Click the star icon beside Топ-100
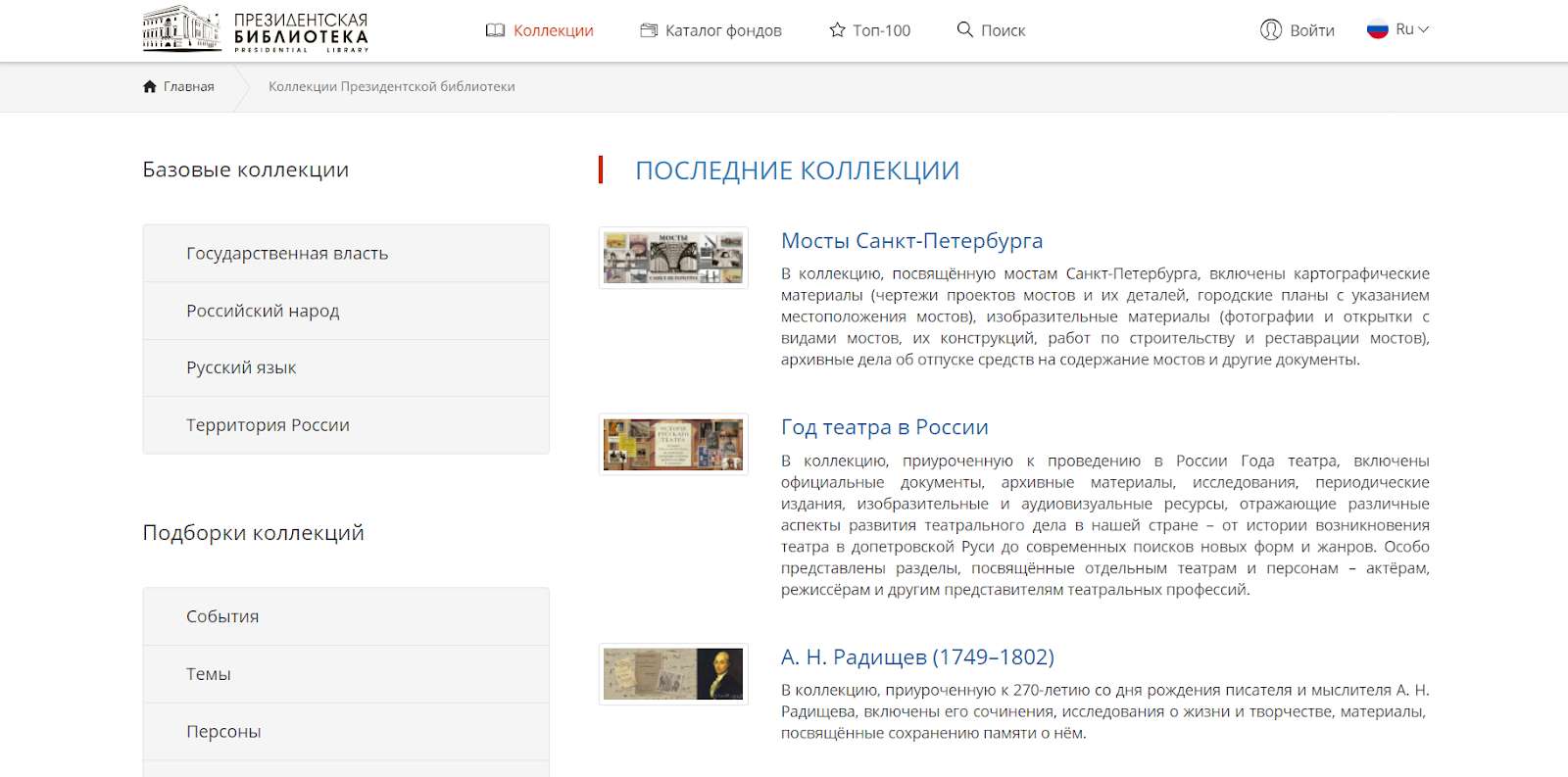The image size is (1568, 777). click(x=837, y=30)
